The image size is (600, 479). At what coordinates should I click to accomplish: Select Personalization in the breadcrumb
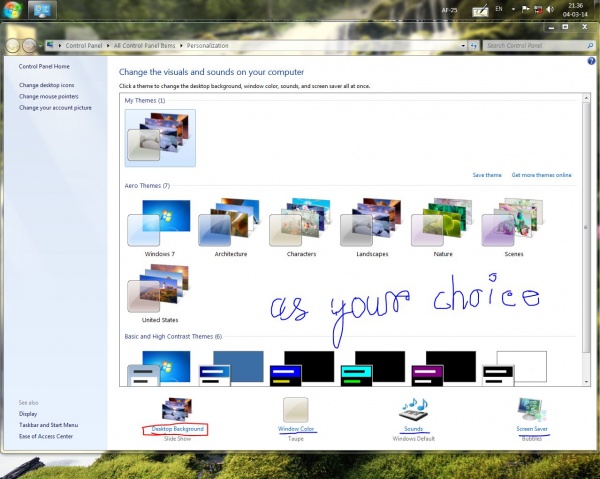click(207, 46)
